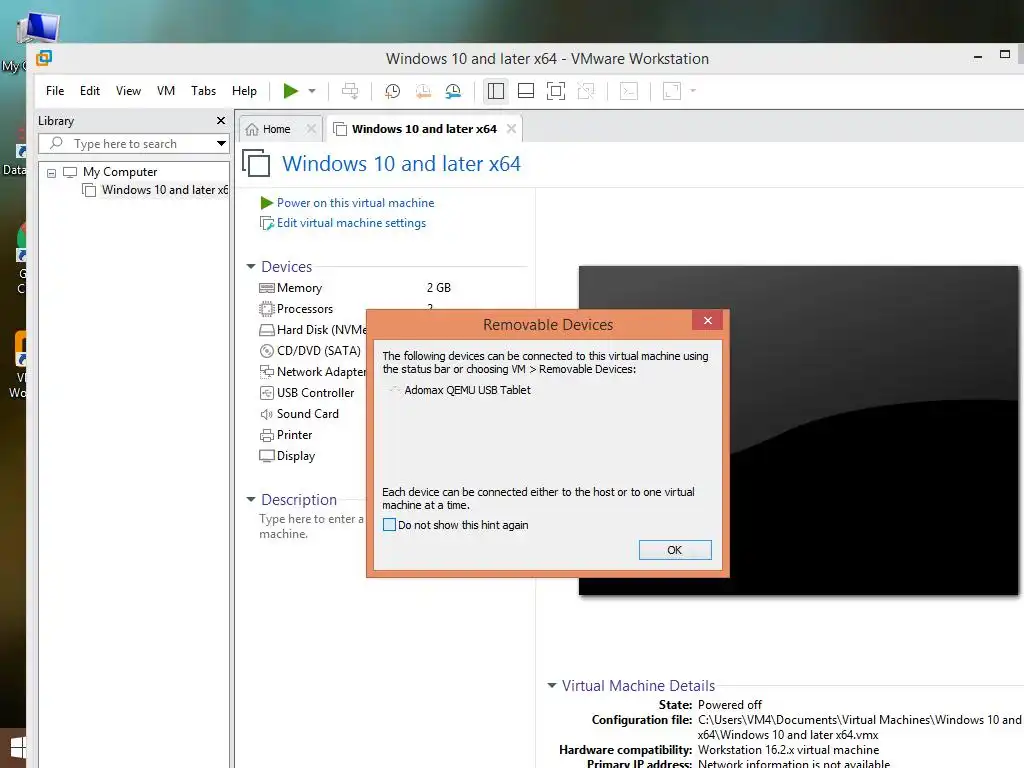Select the Hard Disk (NVMe) device
This screenshot has height=768, width=1024.
click(313, 330)
